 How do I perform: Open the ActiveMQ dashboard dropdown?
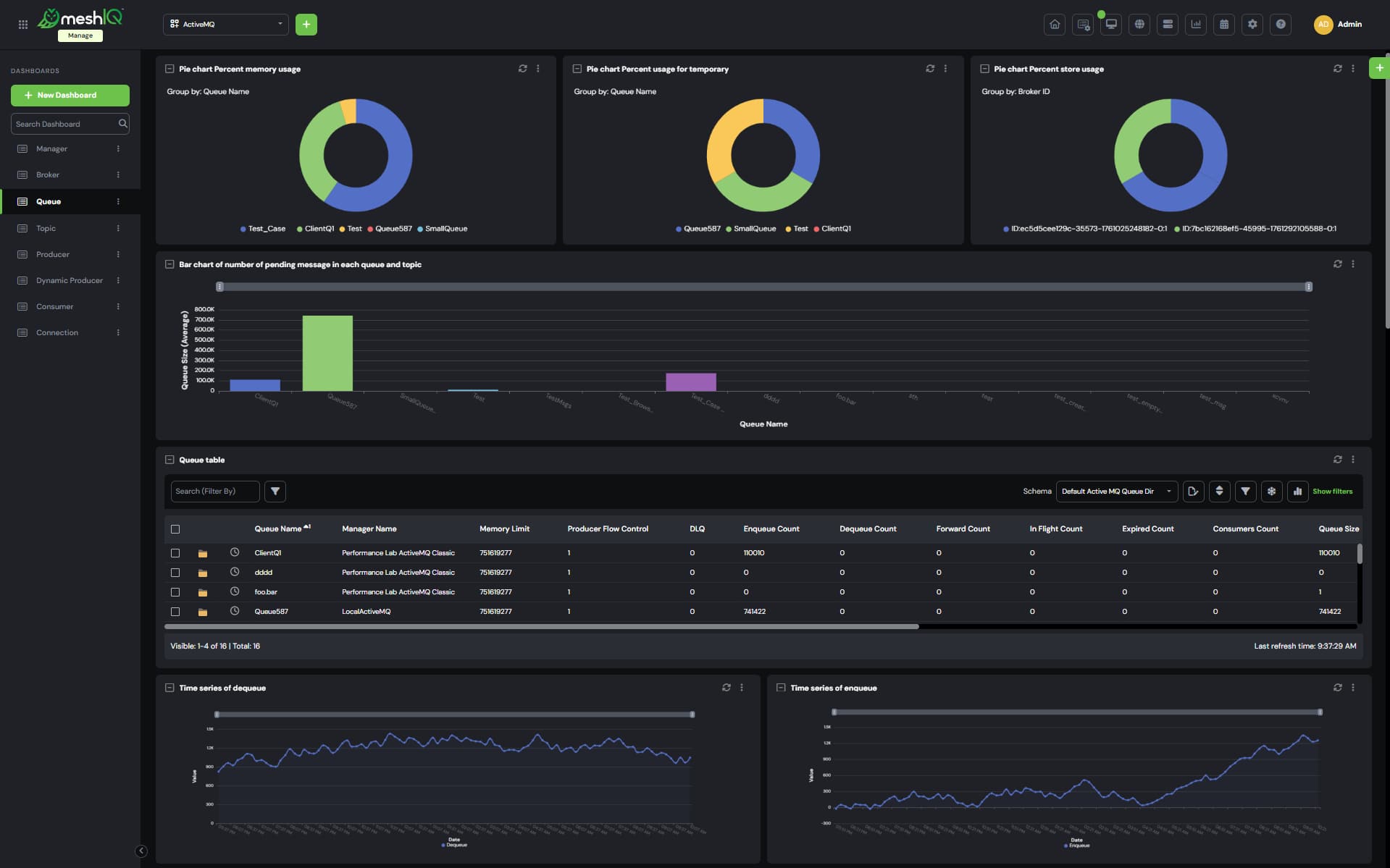225,24
